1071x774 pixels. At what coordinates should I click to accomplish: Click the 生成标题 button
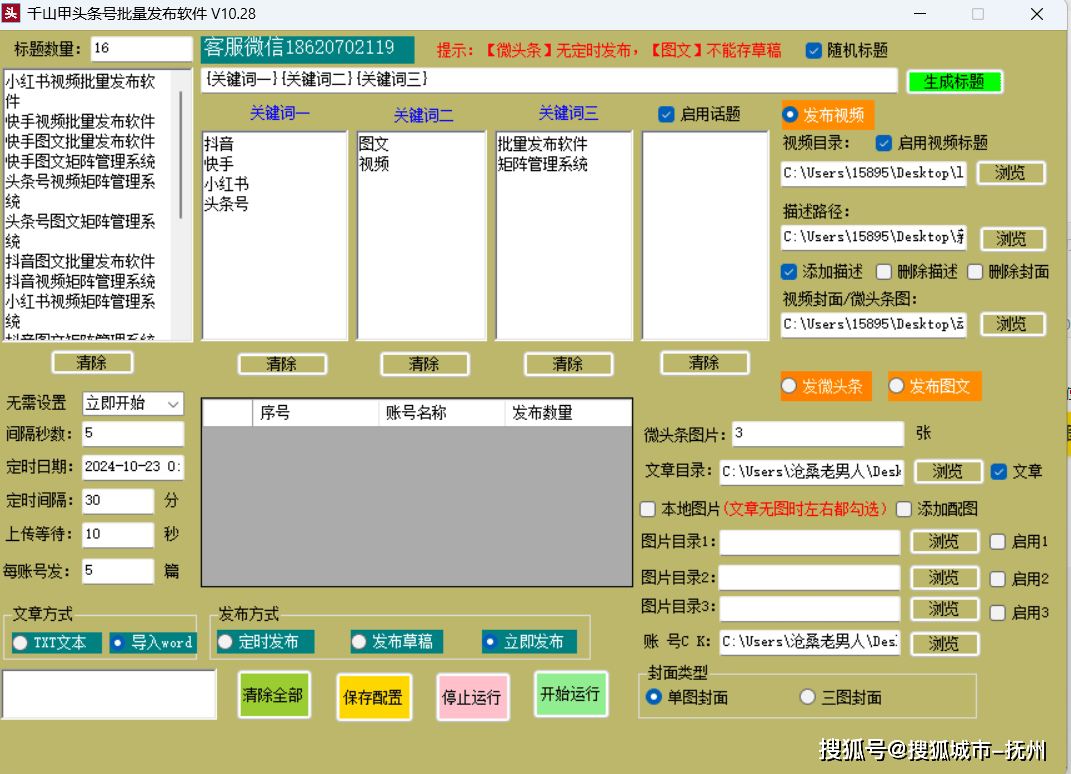(x=954, y=82)
